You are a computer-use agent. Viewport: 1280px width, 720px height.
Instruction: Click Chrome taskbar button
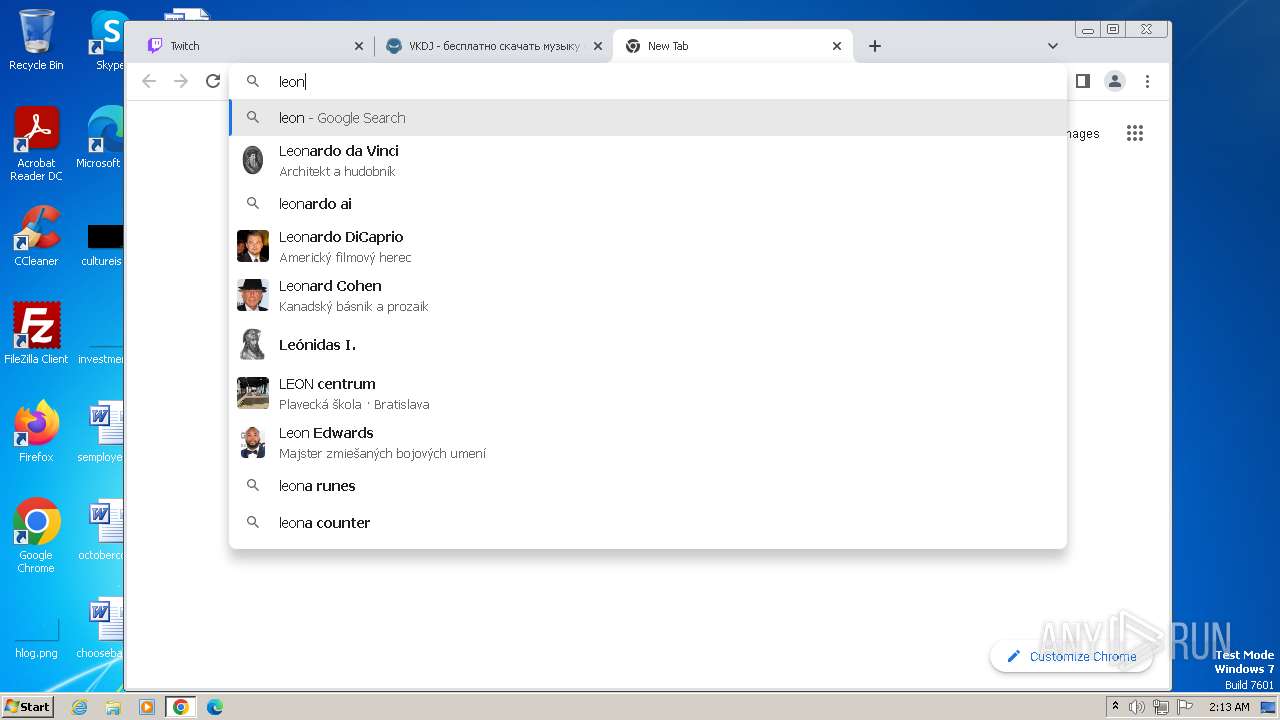[180, 707]
